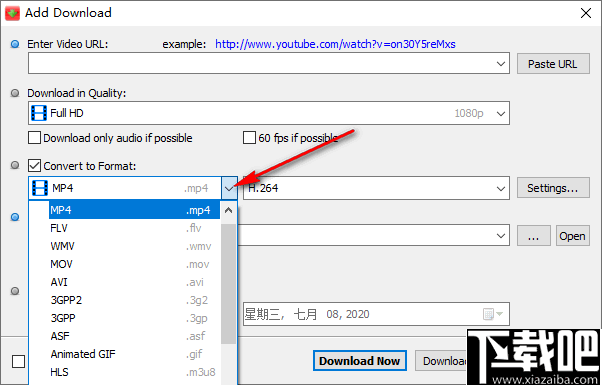Viewport: 602px width, 385px height.
Task: Select the gray radio dot beside Download in Quality
Action: (x=15, y=93)
